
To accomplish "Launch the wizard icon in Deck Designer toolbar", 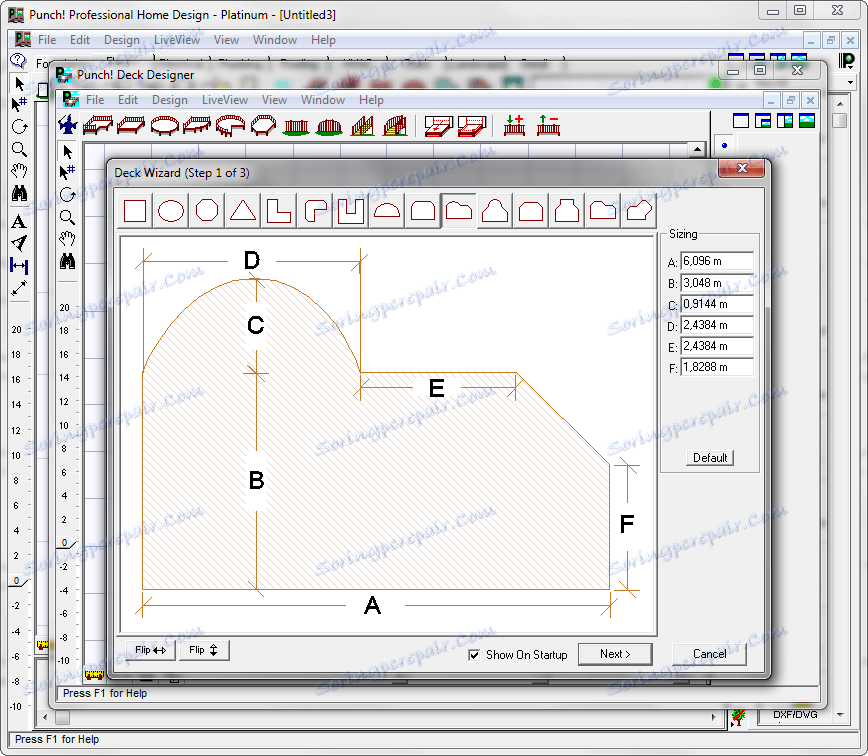I will (67, 126).
